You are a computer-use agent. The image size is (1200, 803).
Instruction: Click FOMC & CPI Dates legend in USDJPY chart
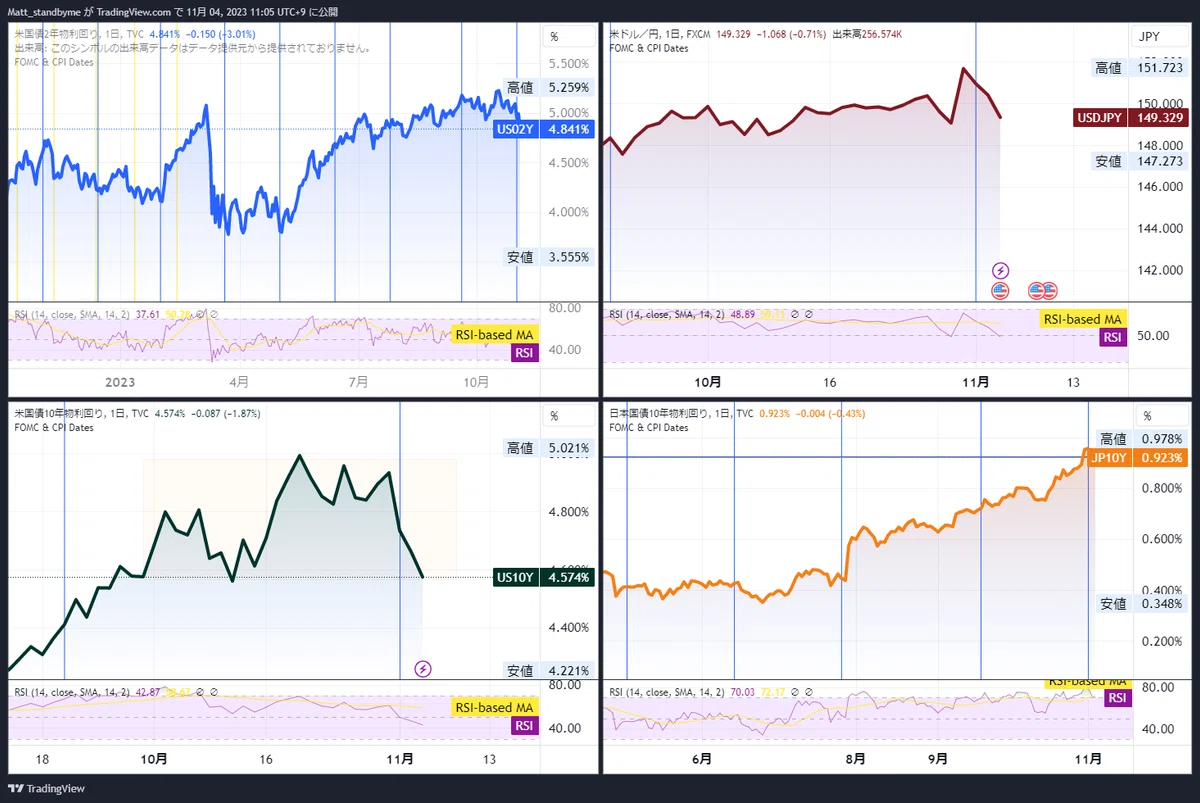(x=648, y=48)
